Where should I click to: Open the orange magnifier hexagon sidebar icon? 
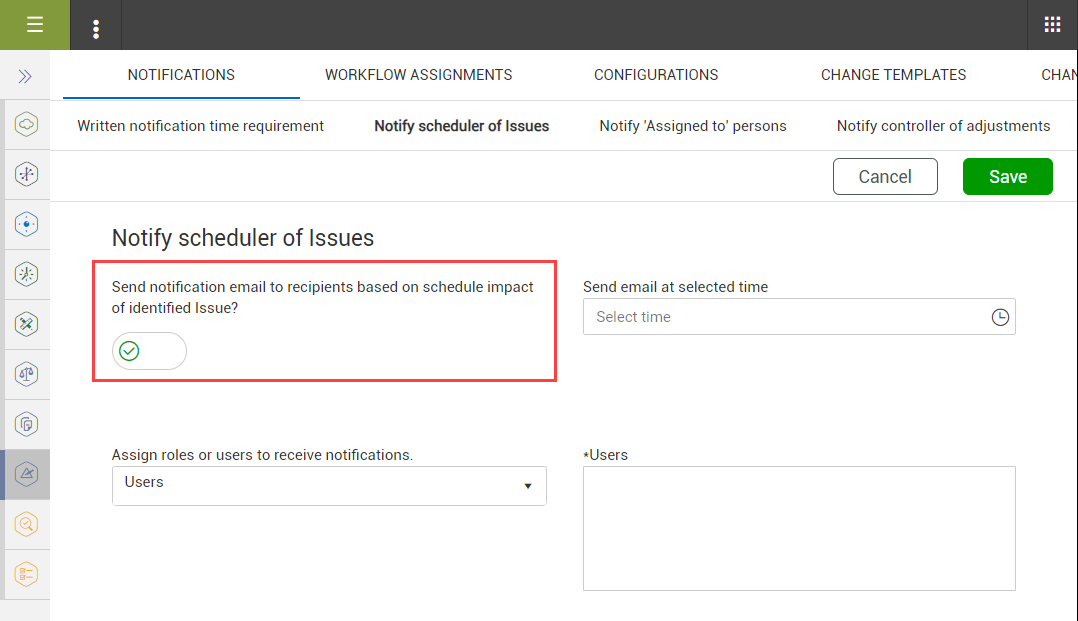(x=26, y=524)
